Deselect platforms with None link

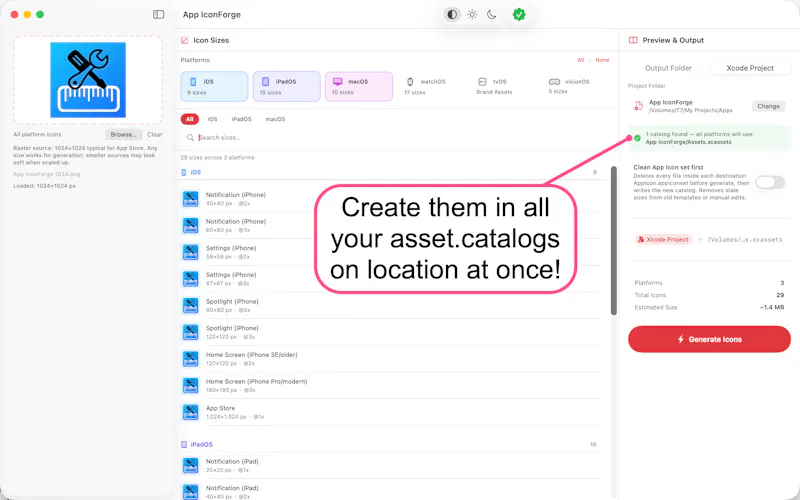click(602, 60)
